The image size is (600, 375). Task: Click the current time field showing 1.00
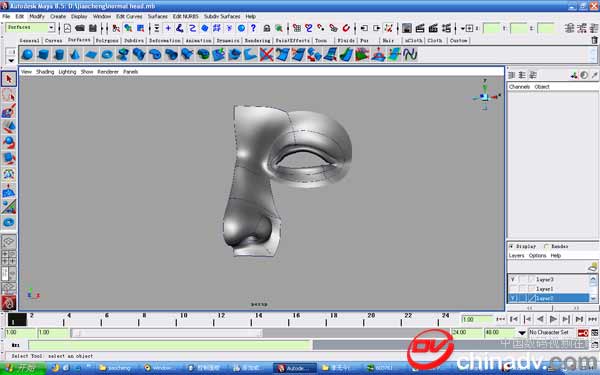tap(478, 319)
